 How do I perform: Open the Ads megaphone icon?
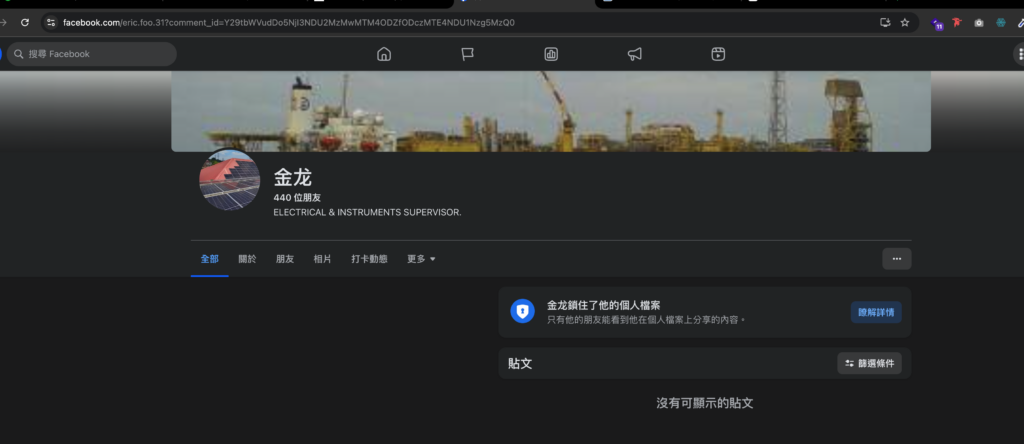click(x=634, y=54)
